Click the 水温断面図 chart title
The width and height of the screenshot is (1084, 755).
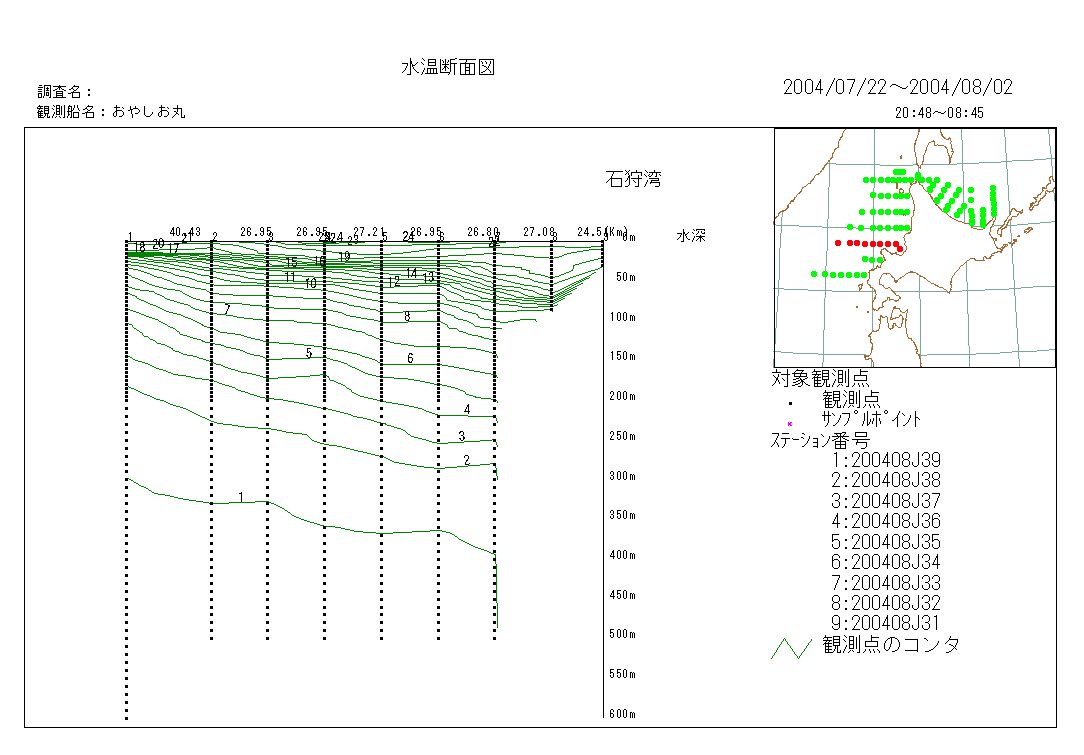[x=448, y=68]
